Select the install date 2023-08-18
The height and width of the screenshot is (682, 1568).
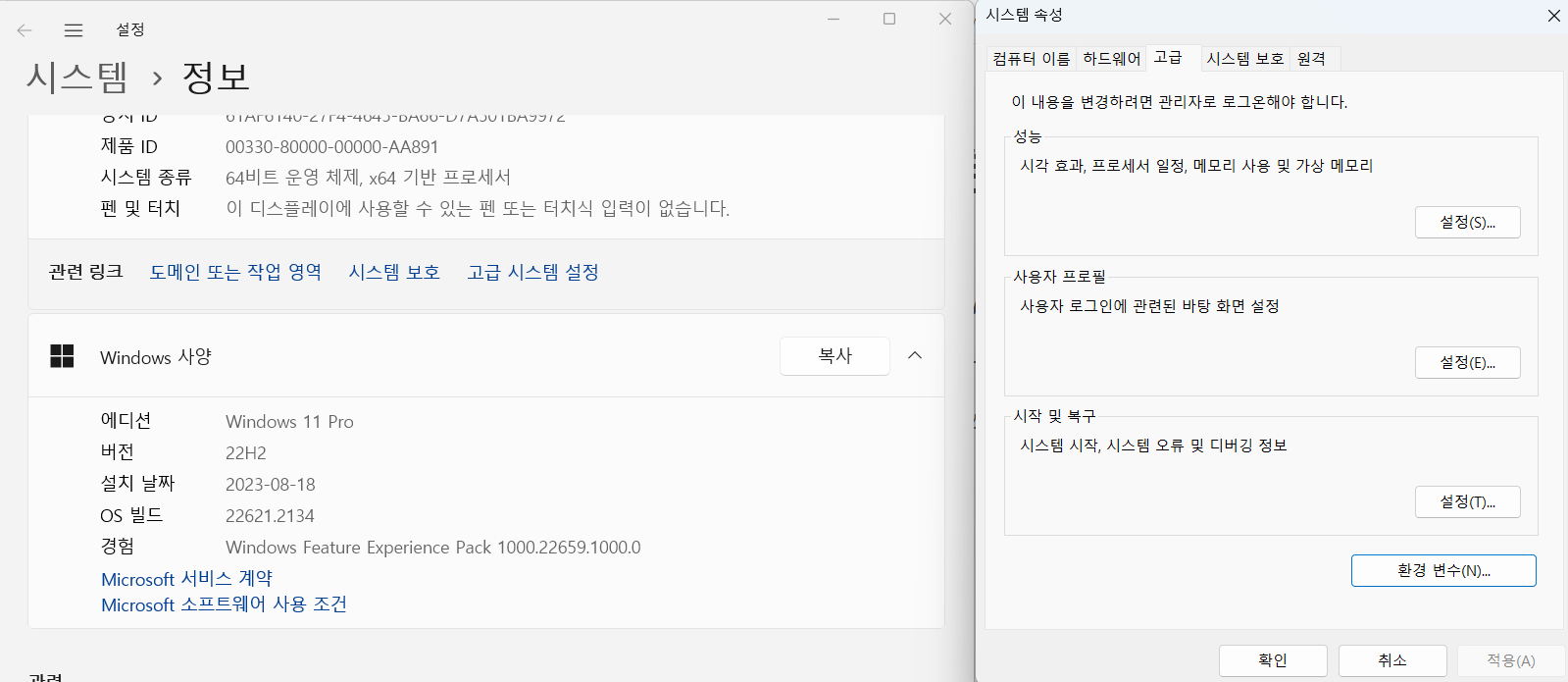point(271,485)
